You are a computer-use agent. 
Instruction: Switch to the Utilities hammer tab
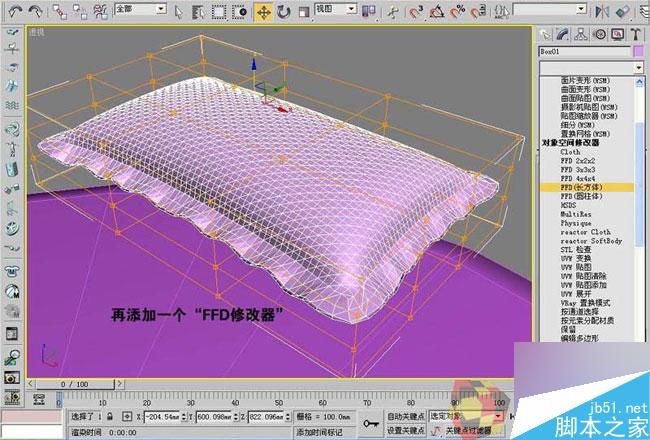(x=636, y=34)
